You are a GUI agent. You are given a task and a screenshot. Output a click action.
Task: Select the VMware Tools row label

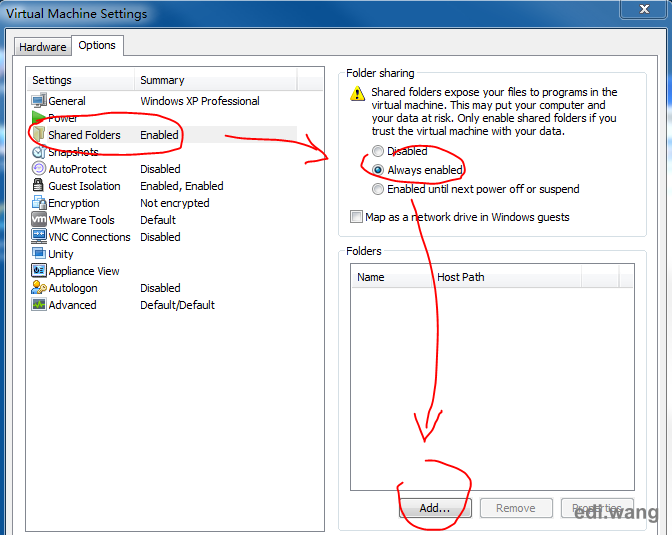(81, 220)
